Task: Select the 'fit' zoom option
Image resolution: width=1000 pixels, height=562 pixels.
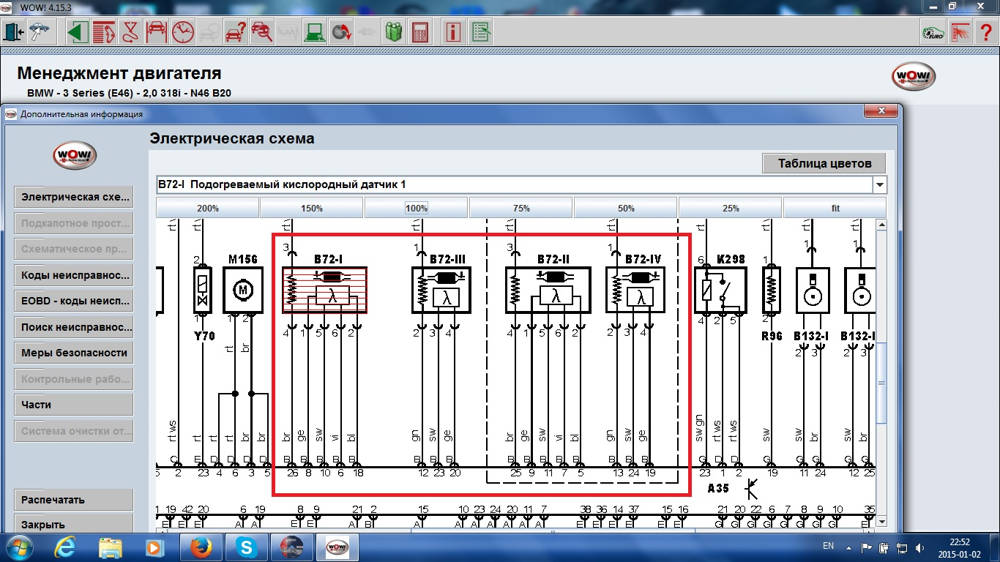Action: 835,208
